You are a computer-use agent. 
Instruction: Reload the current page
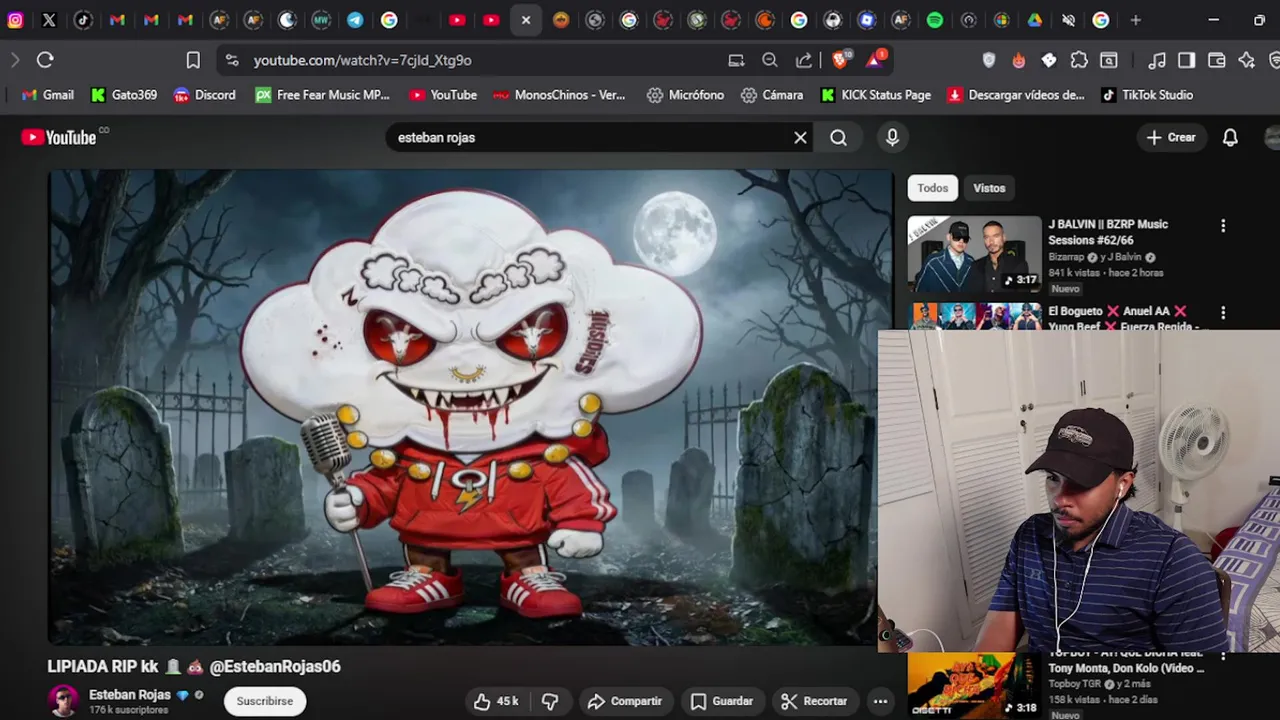tap(45, 60)
